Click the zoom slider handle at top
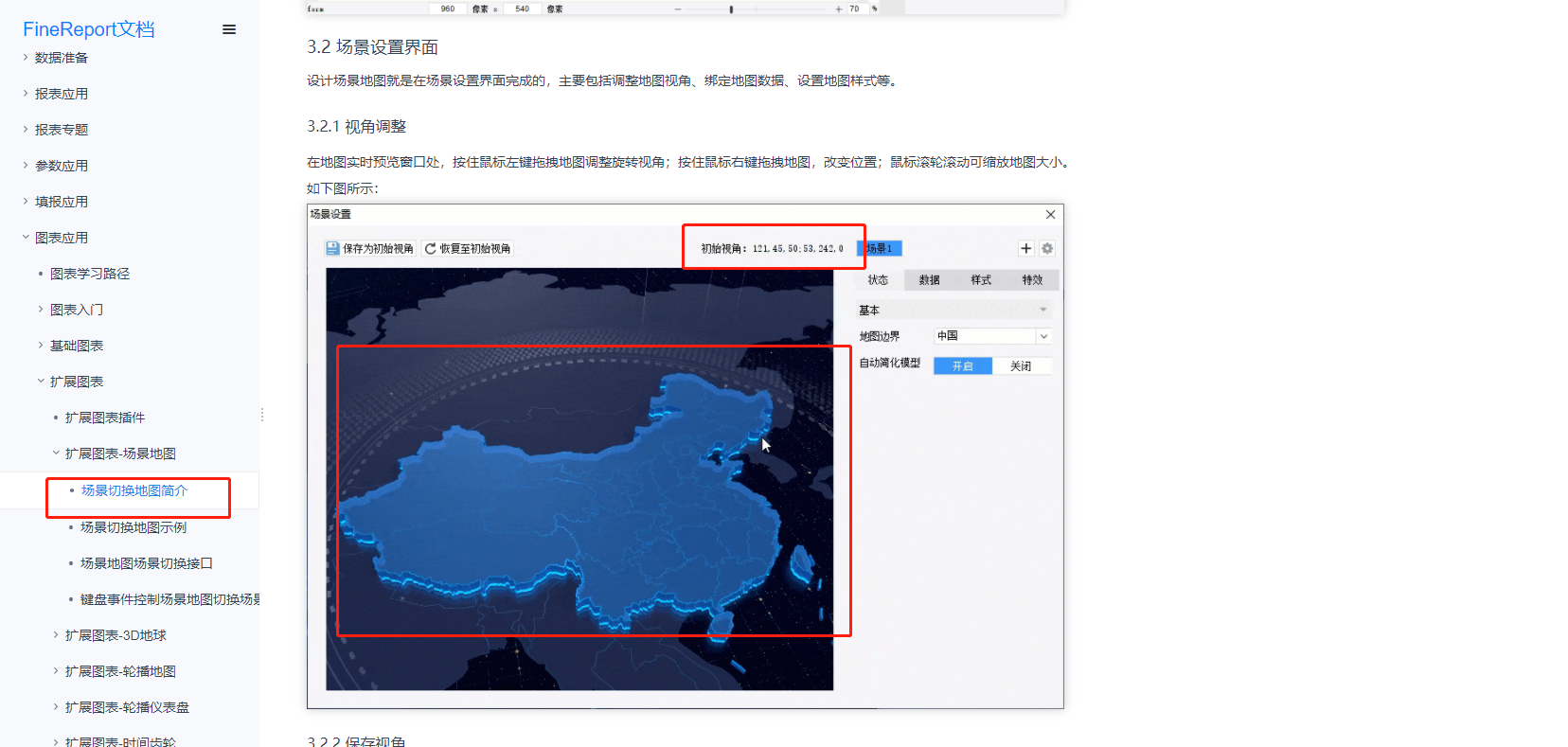Viewport: 1568px width, 747px height. tap(731, 9)
